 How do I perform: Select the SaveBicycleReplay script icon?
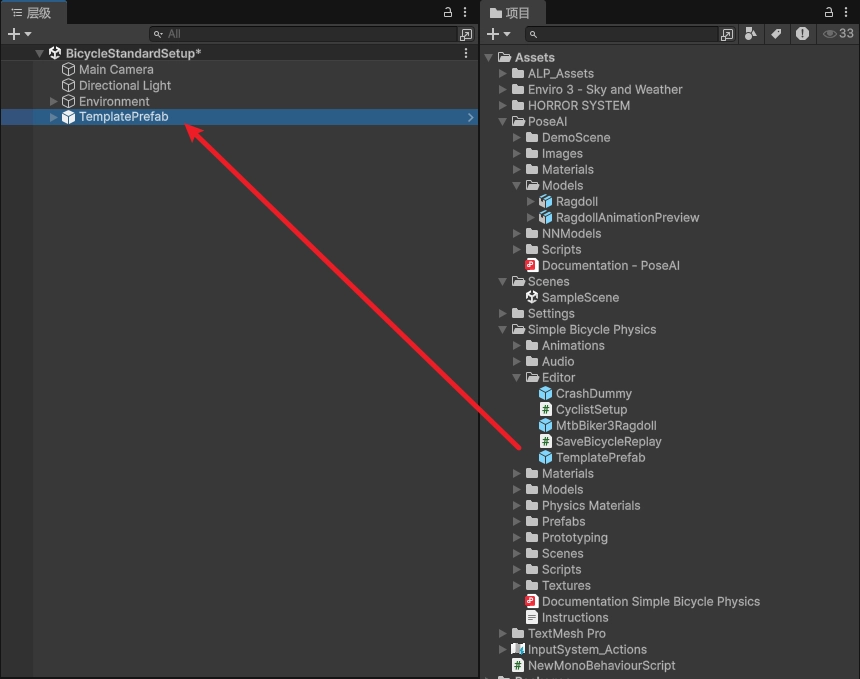coord(546,442)
